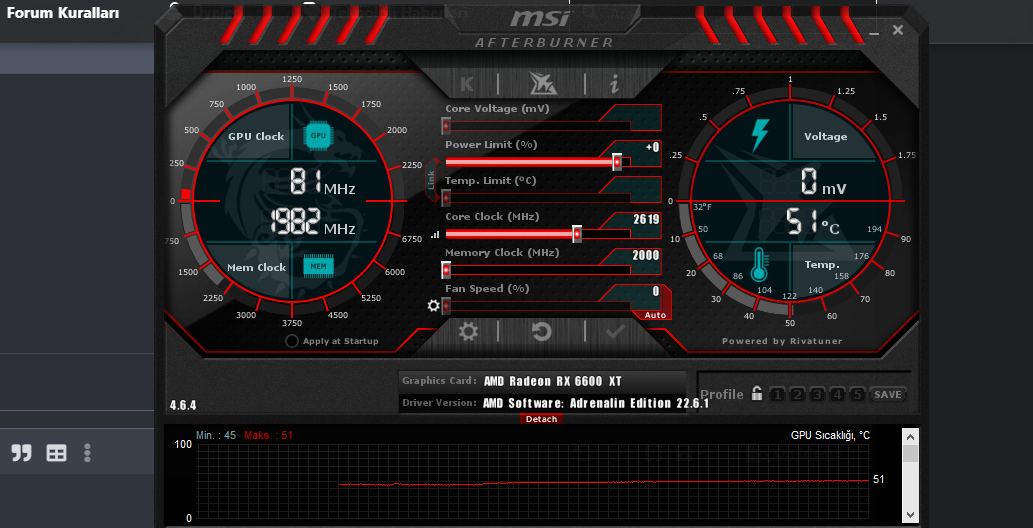Click the lightning bolt voltage icon
Screen dimensions: 1033x528
pyautogui.click(x=760, y=134)
